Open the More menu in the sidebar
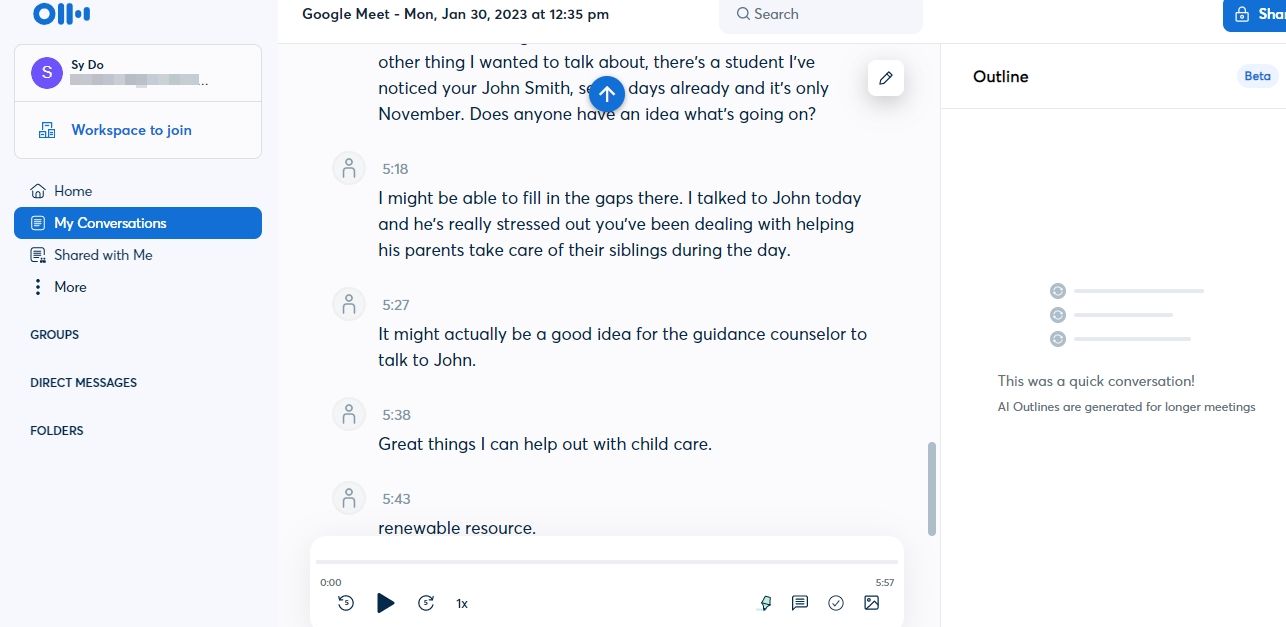 point(69,287)
